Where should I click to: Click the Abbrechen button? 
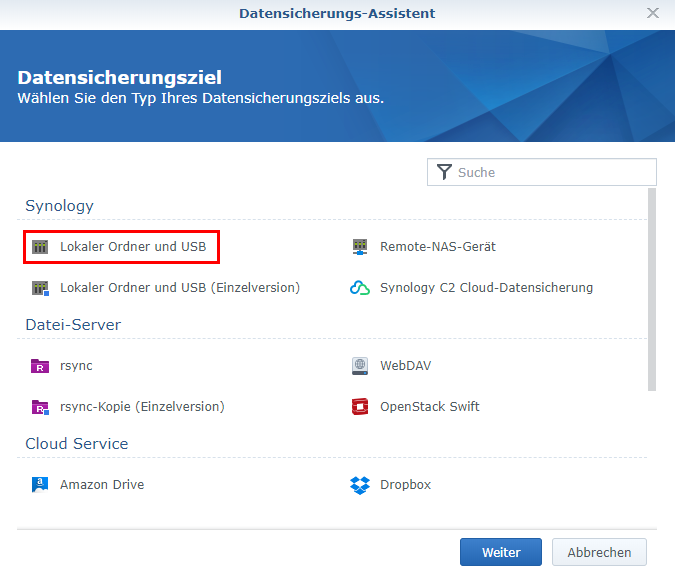click(x=599, y=552)
